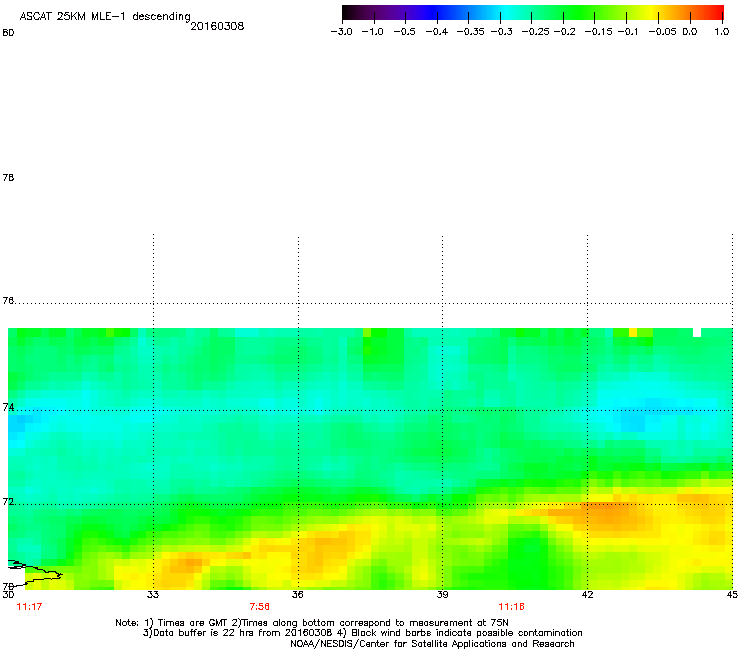
Task: Click the note line about GMT times
Action: (312, 623)
